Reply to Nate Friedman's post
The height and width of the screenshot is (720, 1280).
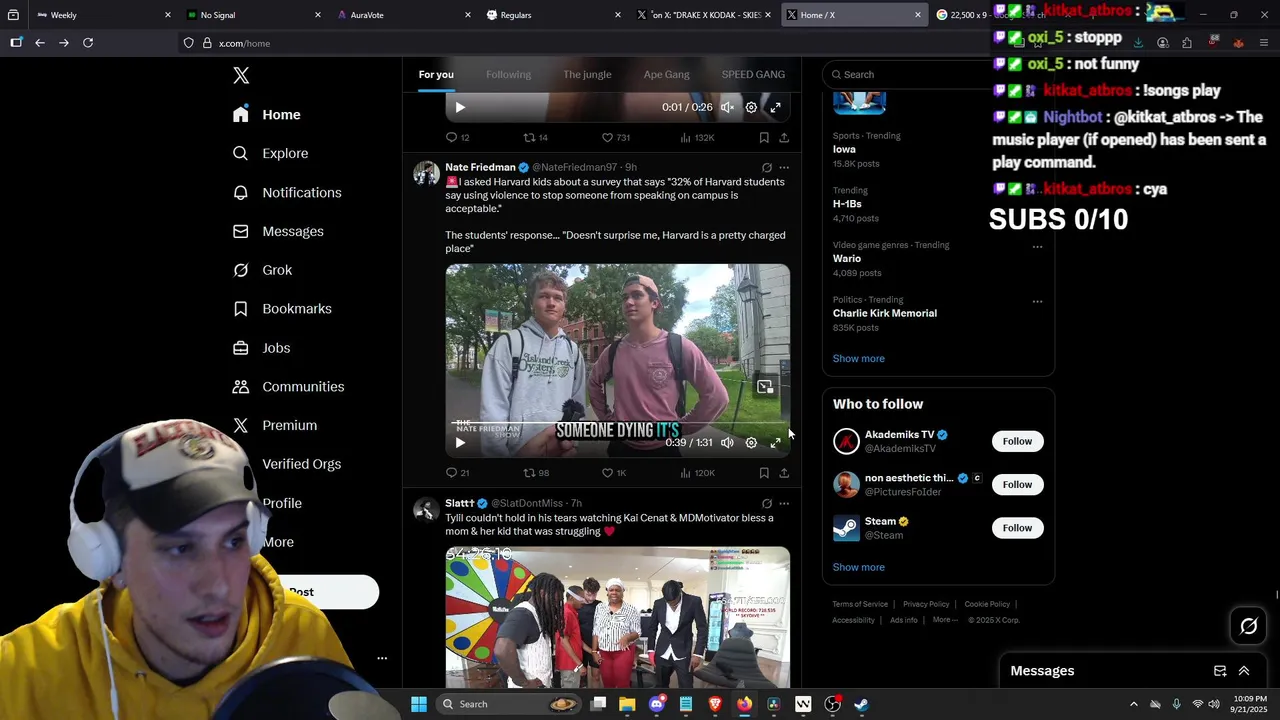click(x=457, y=473)
